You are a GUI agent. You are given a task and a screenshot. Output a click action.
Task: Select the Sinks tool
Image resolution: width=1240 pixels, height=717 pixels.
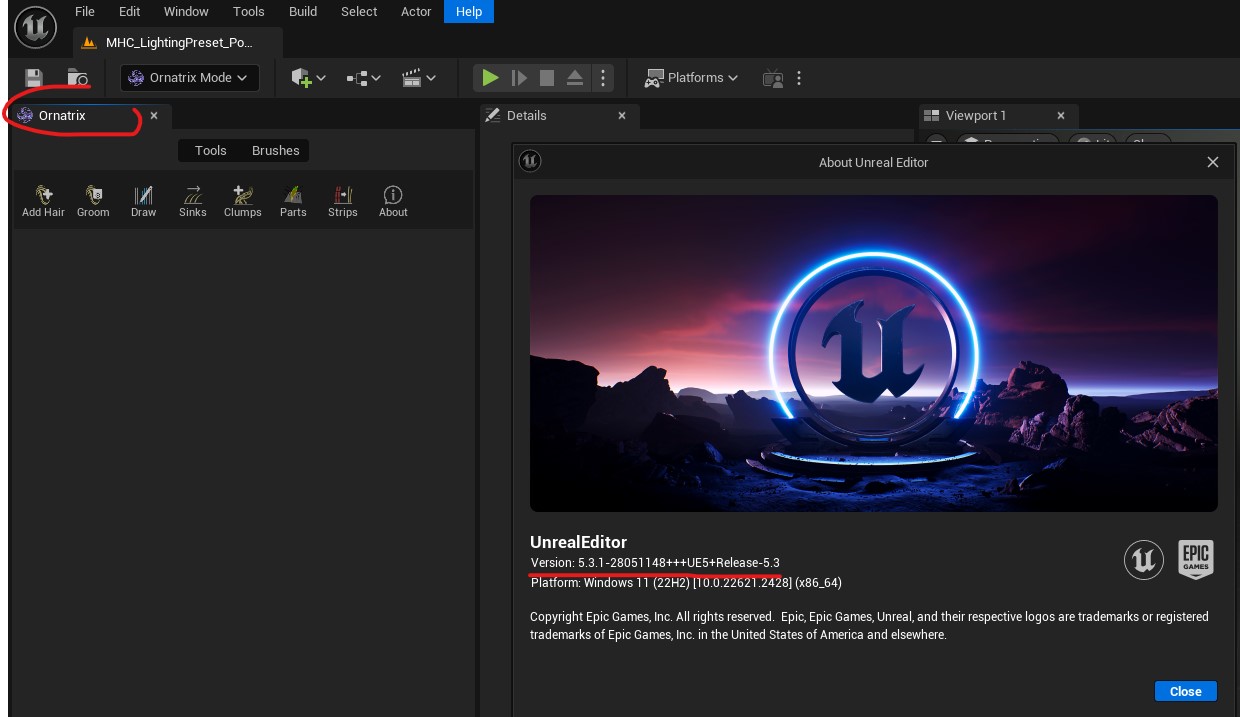(192, 200)
